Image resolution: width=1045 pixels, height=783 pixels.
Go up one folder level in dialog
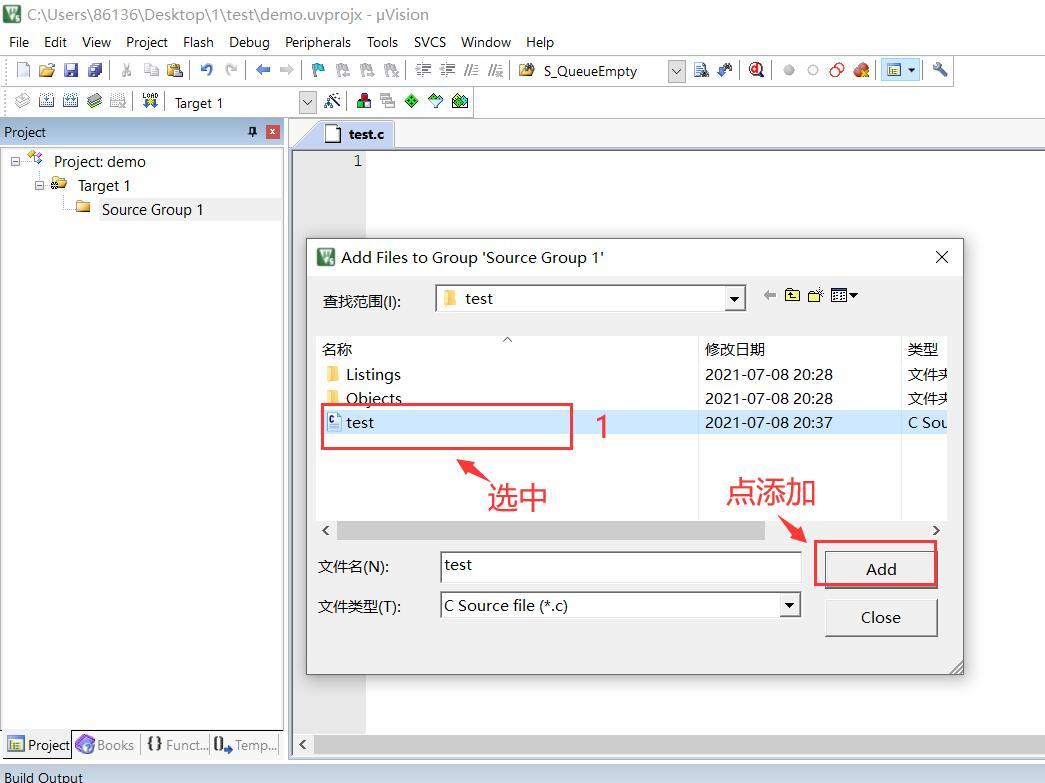(792, 295)
